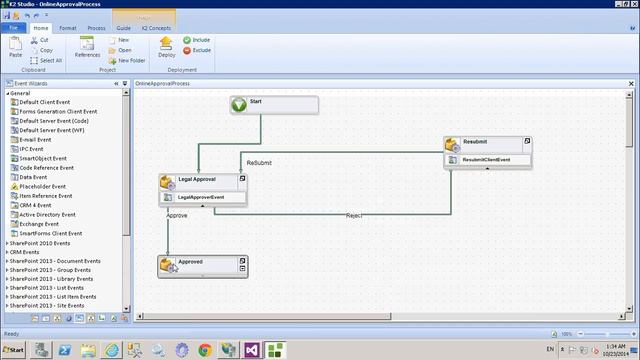Click New in the Project group

point(119,40)
